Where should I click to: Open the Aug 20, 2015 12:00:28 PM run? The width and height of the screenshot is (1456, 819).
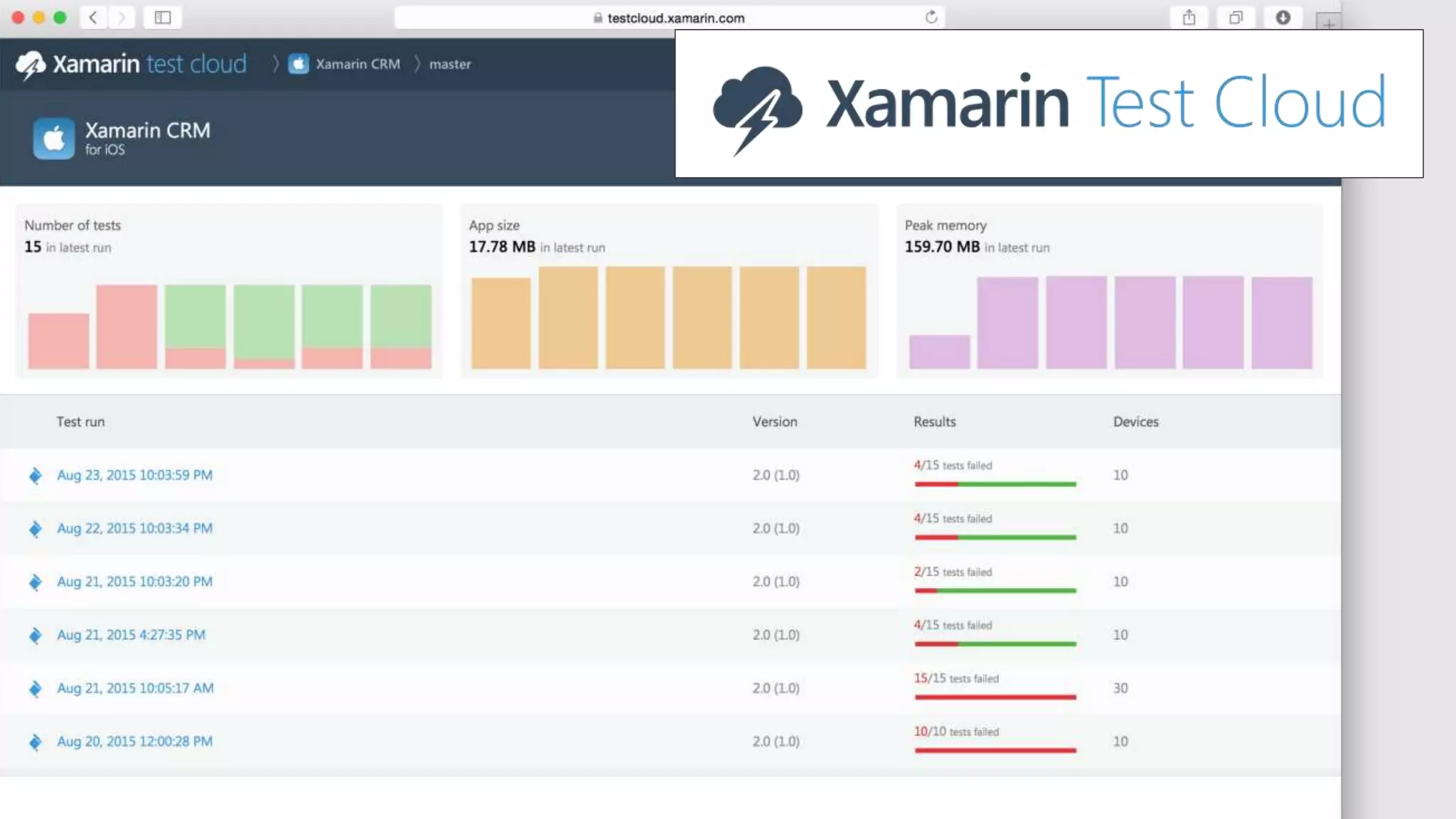(x=134, y=742)
